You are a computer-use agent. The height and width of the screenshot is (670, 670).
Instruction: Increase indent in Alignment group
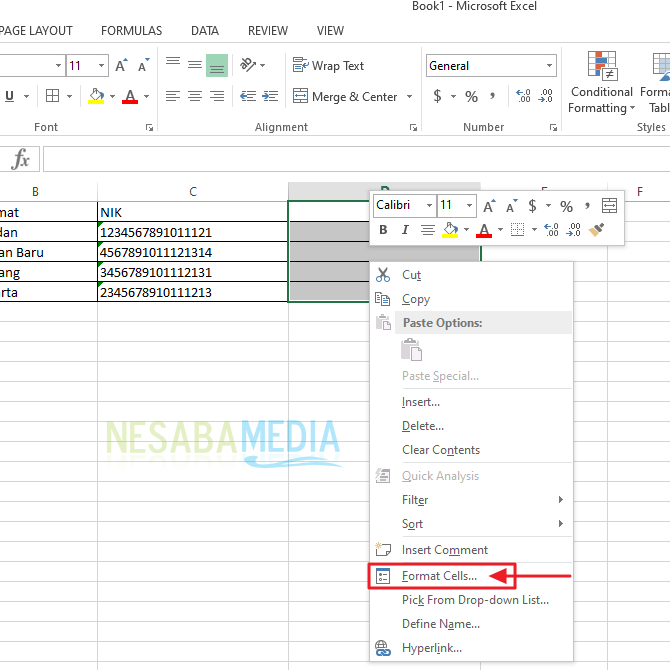click(270, 96)
